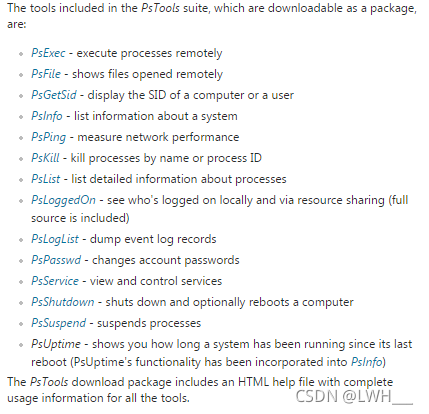The image size is (429, 414).
Task: Open the PsList link
Action: coord(46,179)
